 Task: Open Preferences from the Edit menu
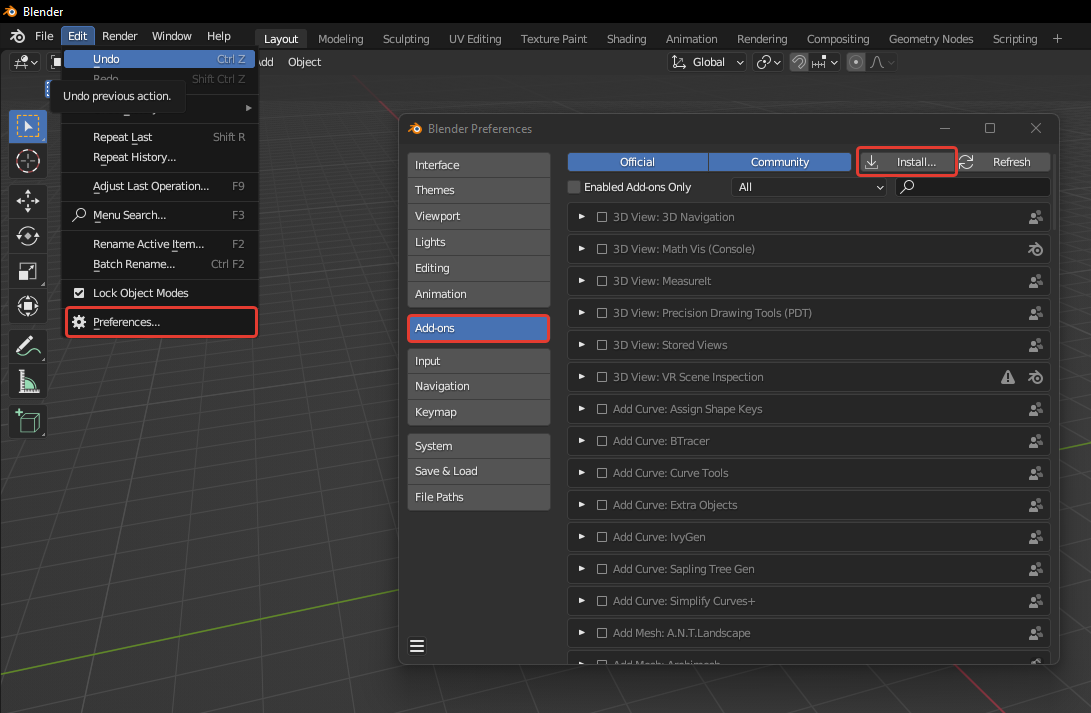[161, 322]
